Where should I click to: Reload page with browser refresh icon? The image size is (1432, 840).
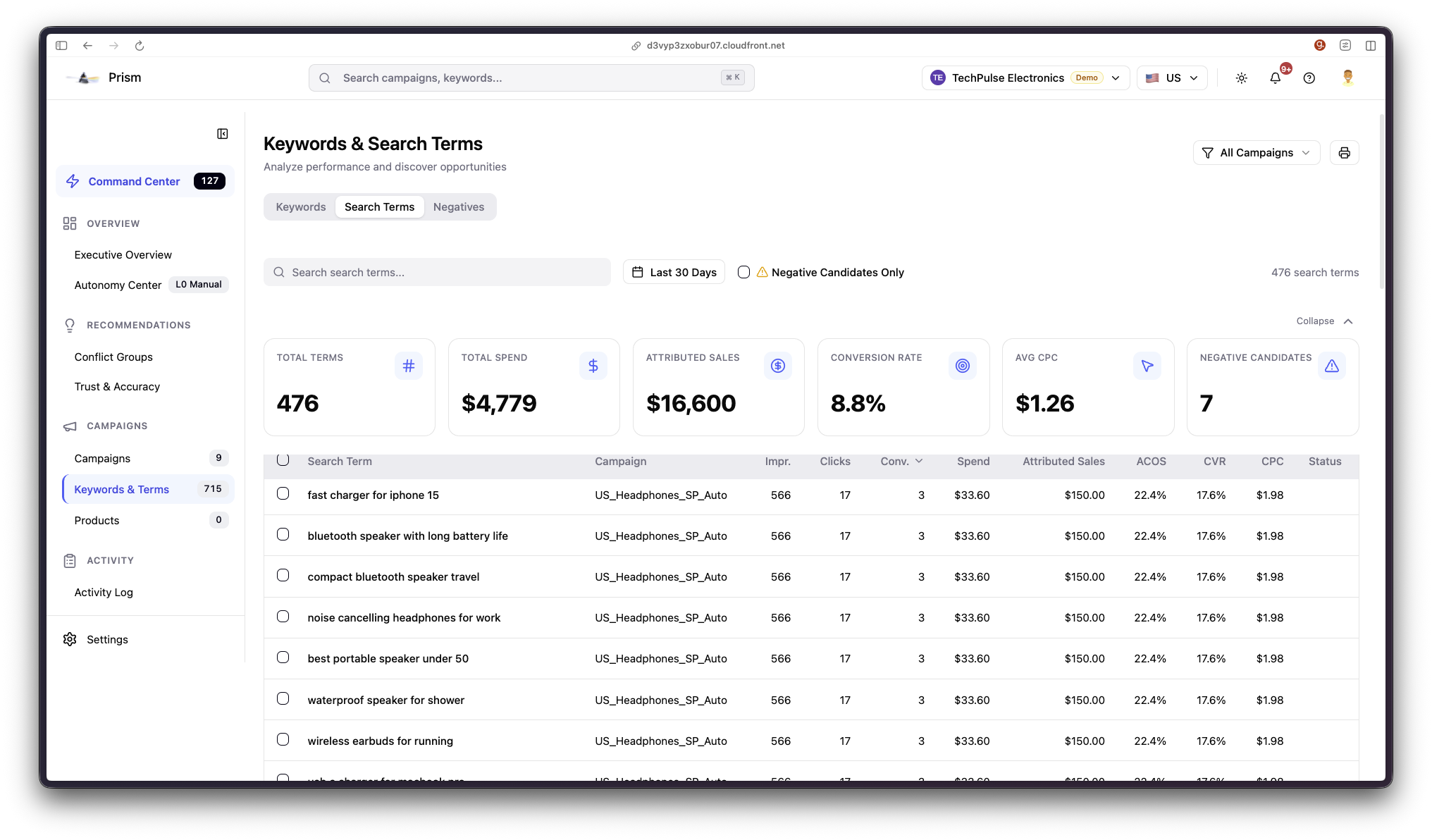click(140, 46)
